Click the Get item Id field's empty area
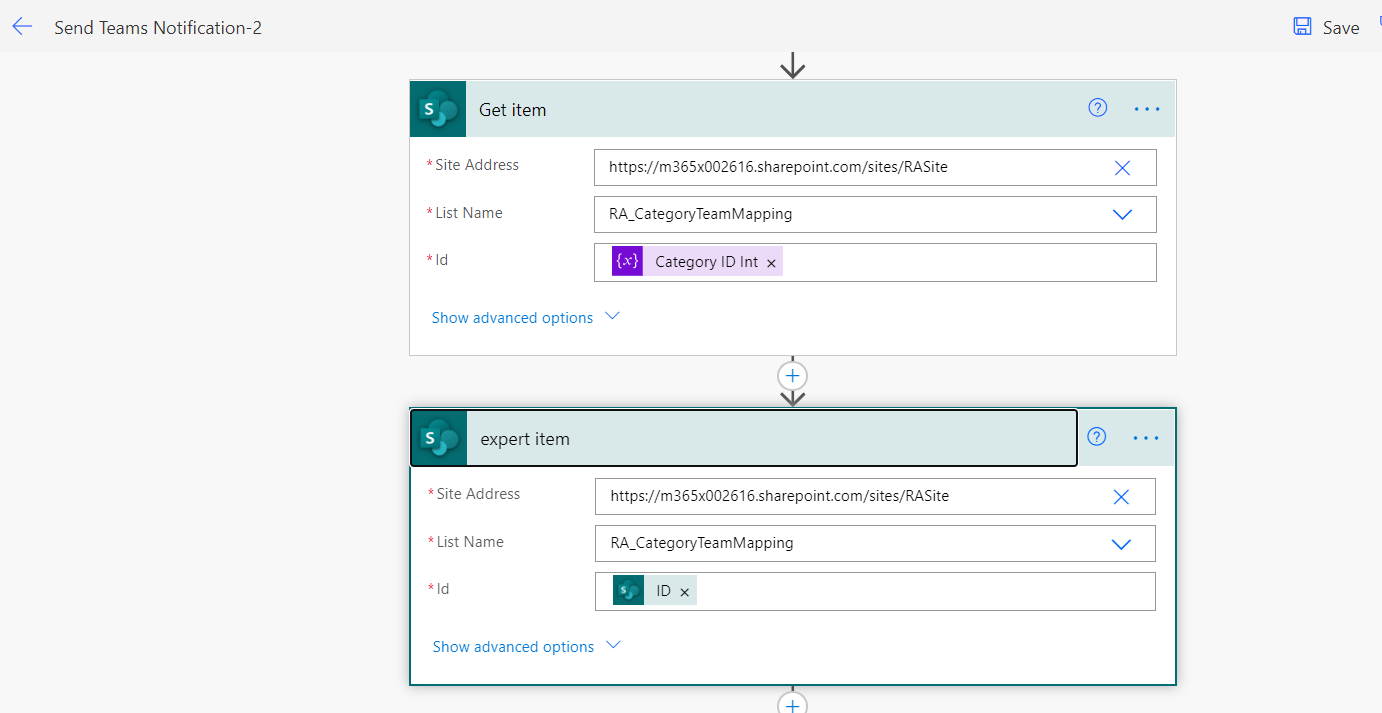The width and height of the screenshot is (1382, 713). [968, 262]
